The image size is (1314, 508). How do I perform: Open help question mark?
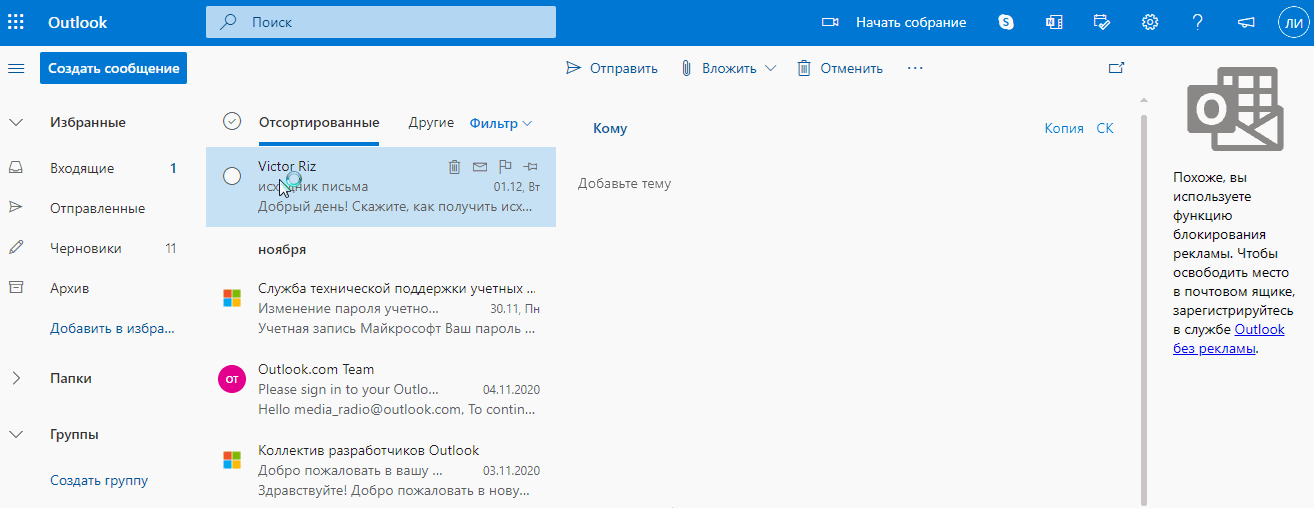click(x=1198, y=22)
